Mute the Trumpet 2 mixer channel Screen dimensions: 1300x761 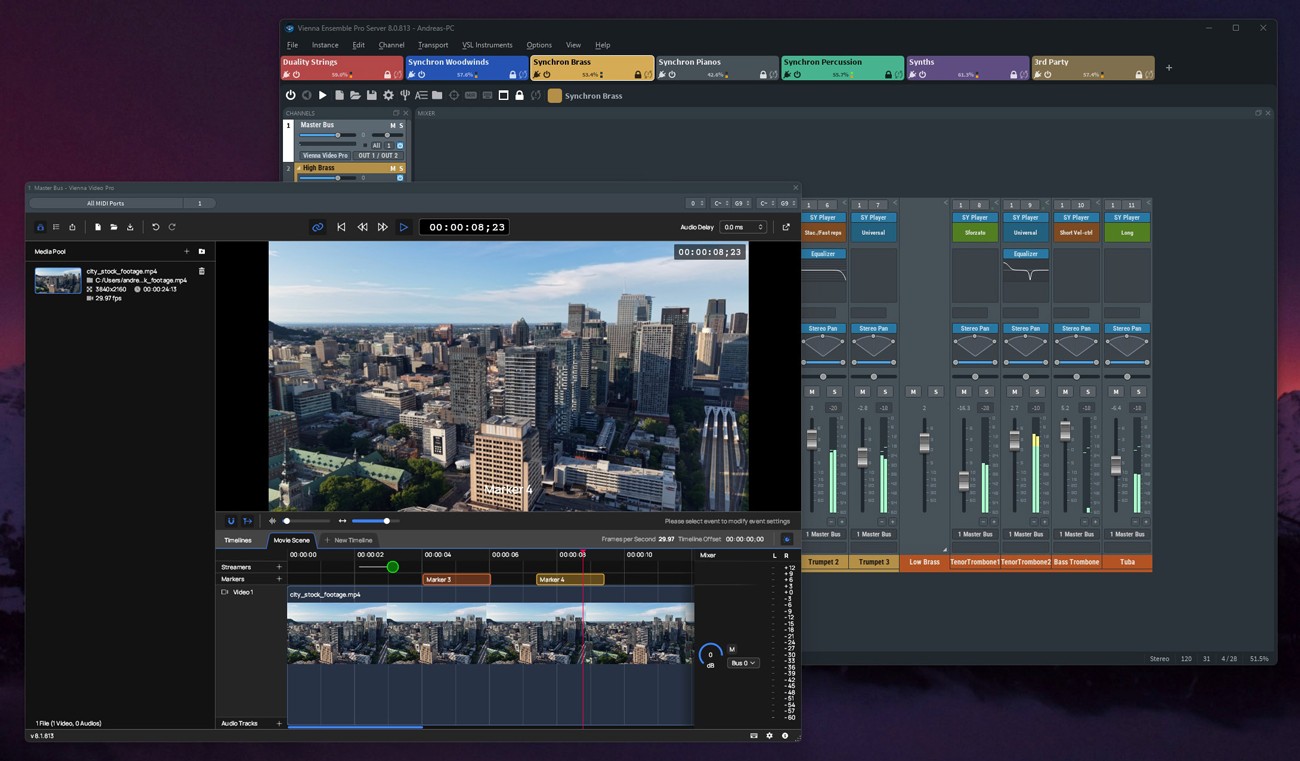(812, 392)
